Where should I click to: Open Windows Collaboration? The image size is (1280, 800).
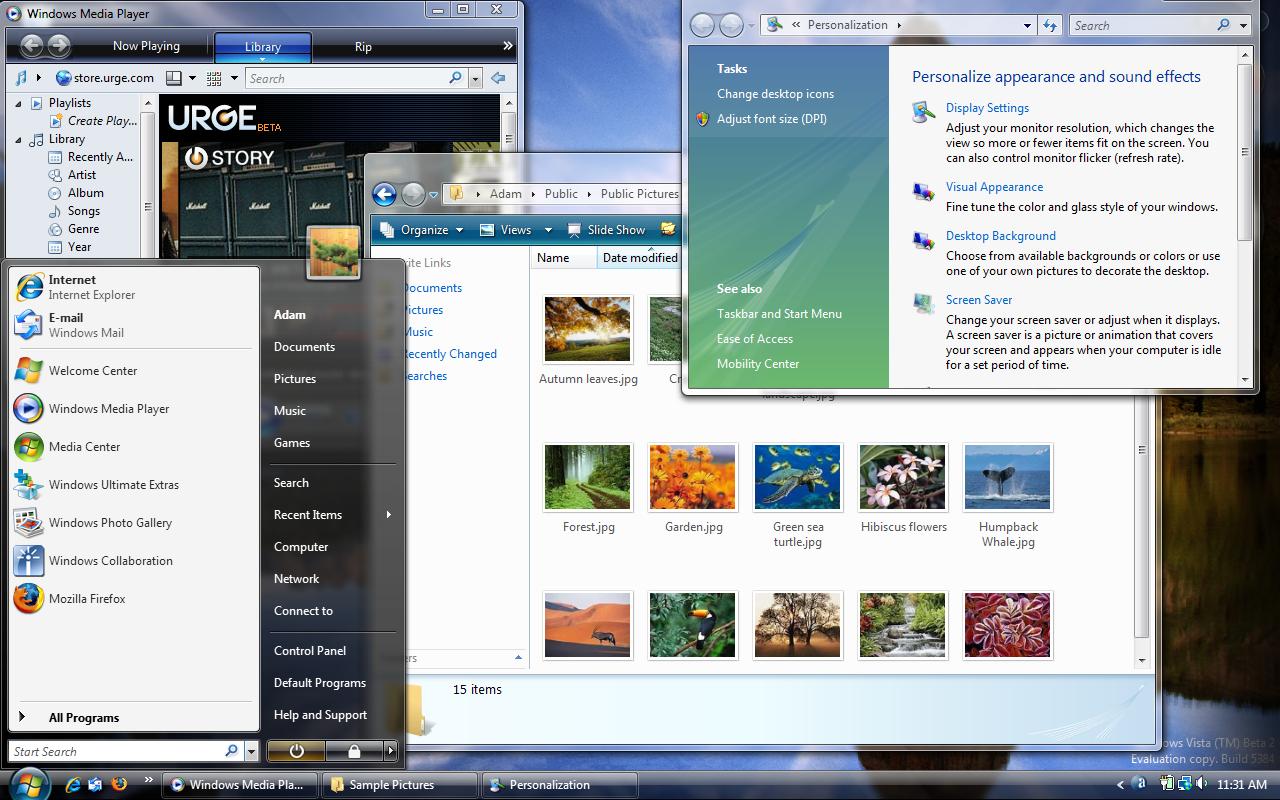click(134, 561)
